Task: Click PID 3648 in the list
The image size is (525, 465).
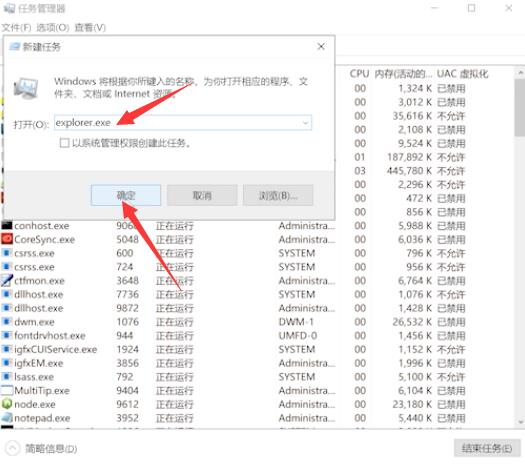Action: coord(127,281)
